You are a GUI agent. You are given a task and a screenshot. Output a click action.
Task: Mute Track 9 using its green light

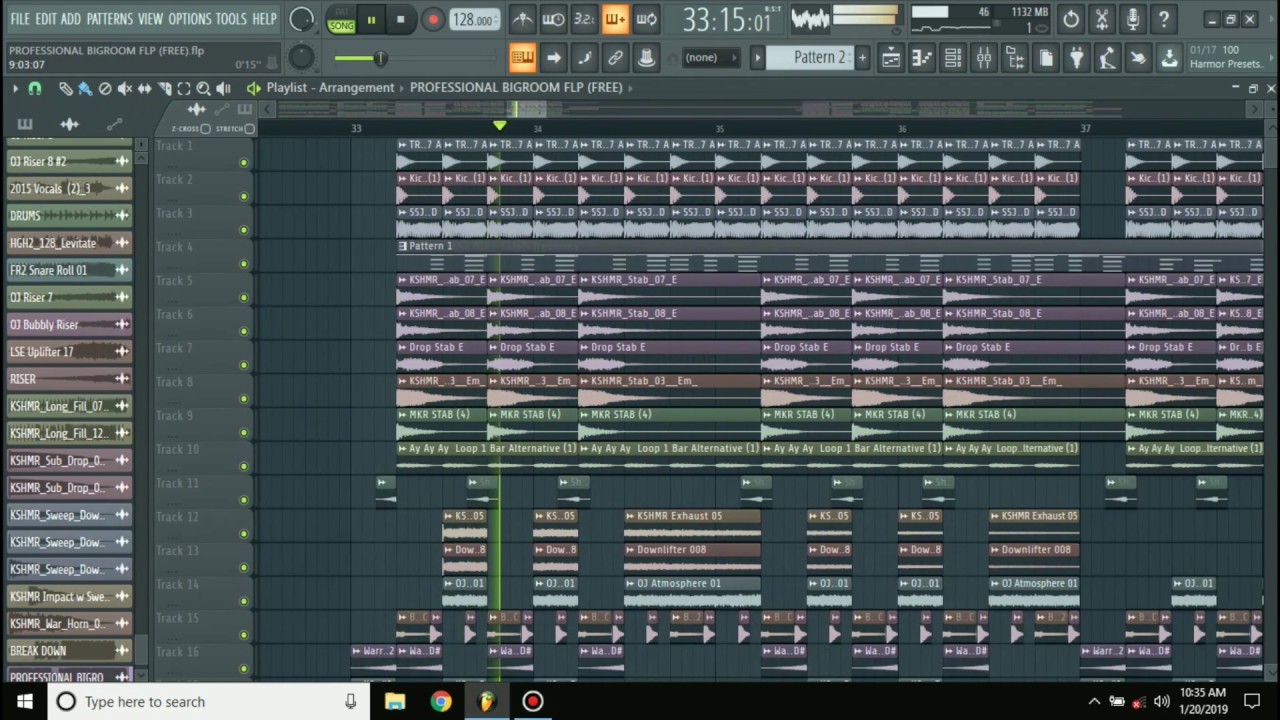[243, 433]
